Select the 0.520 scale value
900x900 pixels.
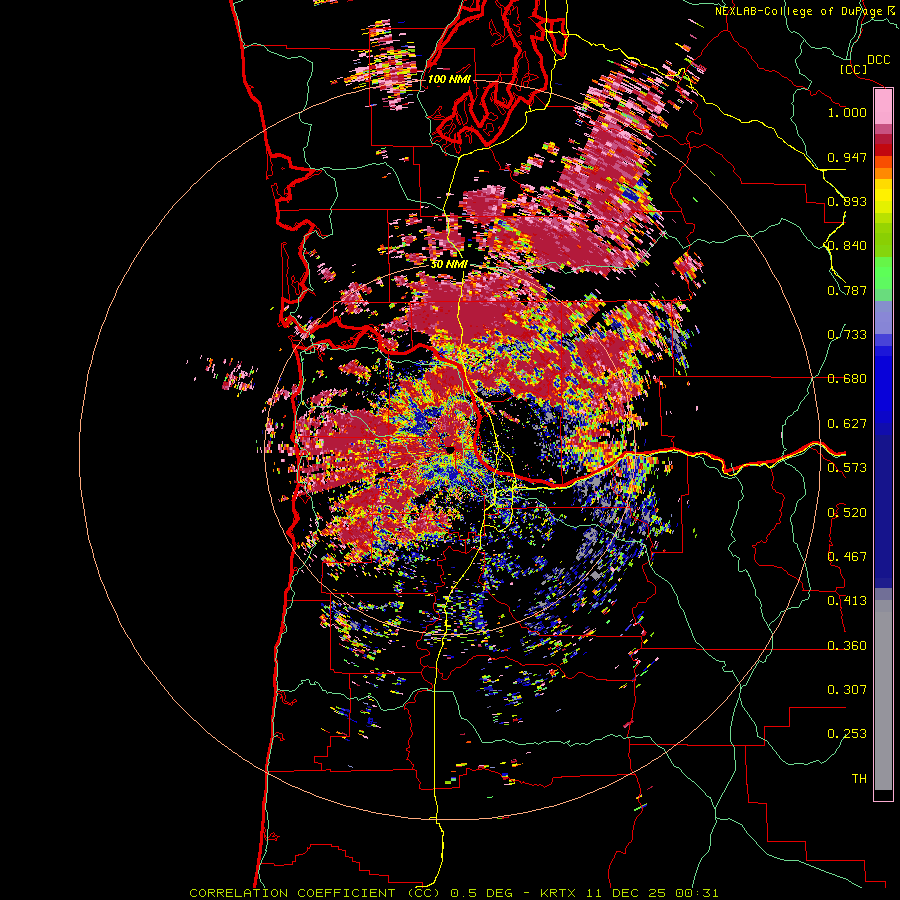tap(847, 513)
